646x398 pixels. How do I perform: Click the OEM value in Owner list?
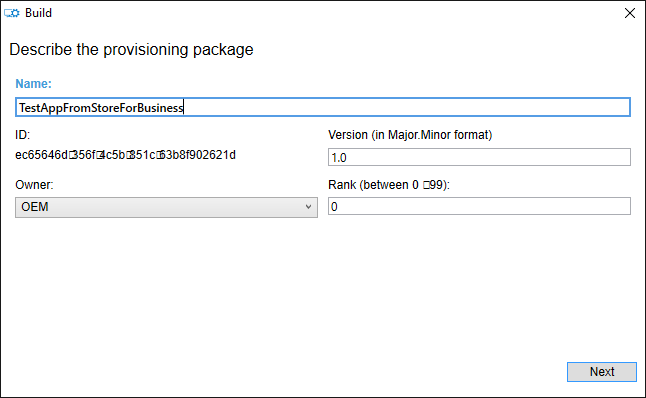35,207
